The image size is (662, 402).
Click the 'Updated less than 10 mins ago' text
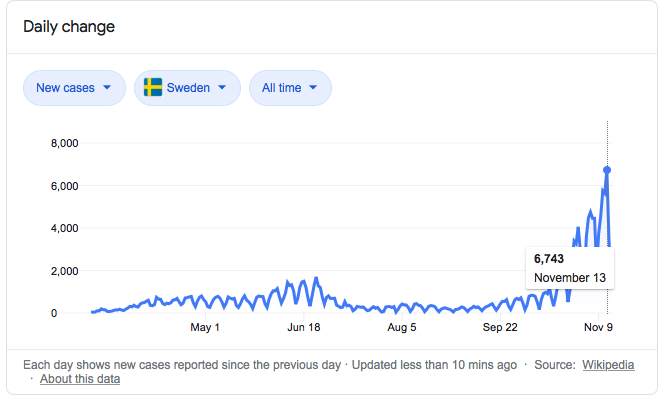[432, 364]
